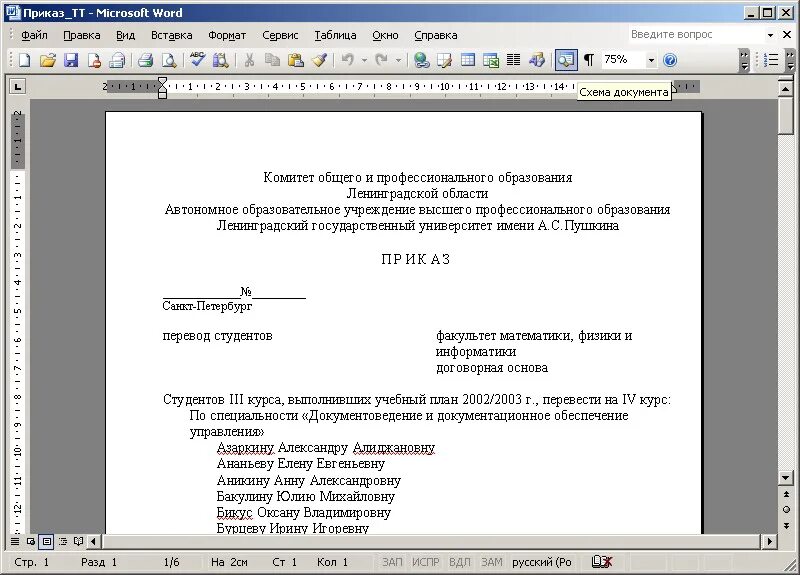Open the Research binoculars tool
This screenshot has width=800, height=575.
pyautogui.click(x=220, y=60)
